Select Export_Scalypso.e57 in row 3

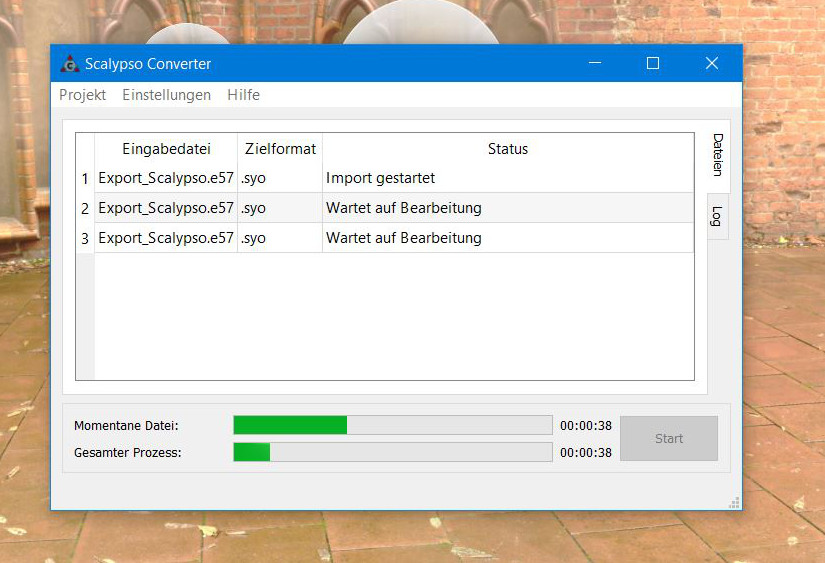point(166,238)
